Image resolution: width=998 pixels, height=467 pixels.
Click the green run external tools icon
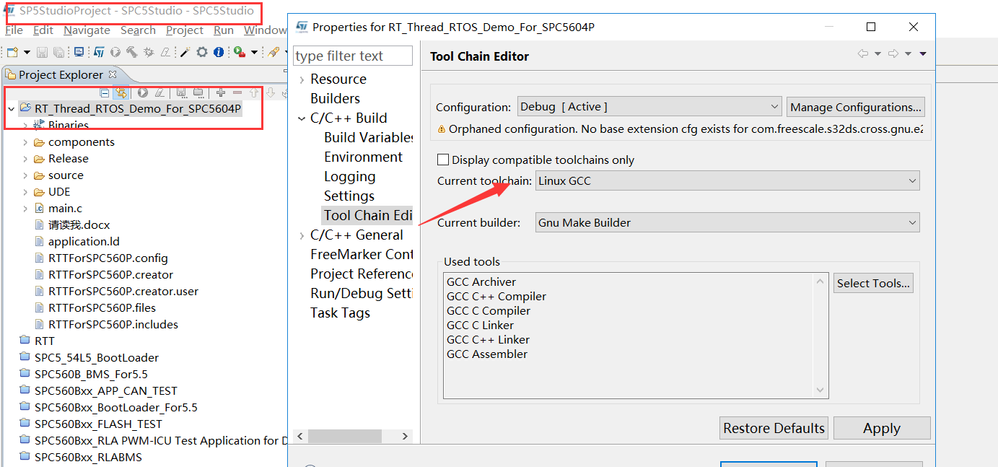[239, 52]
